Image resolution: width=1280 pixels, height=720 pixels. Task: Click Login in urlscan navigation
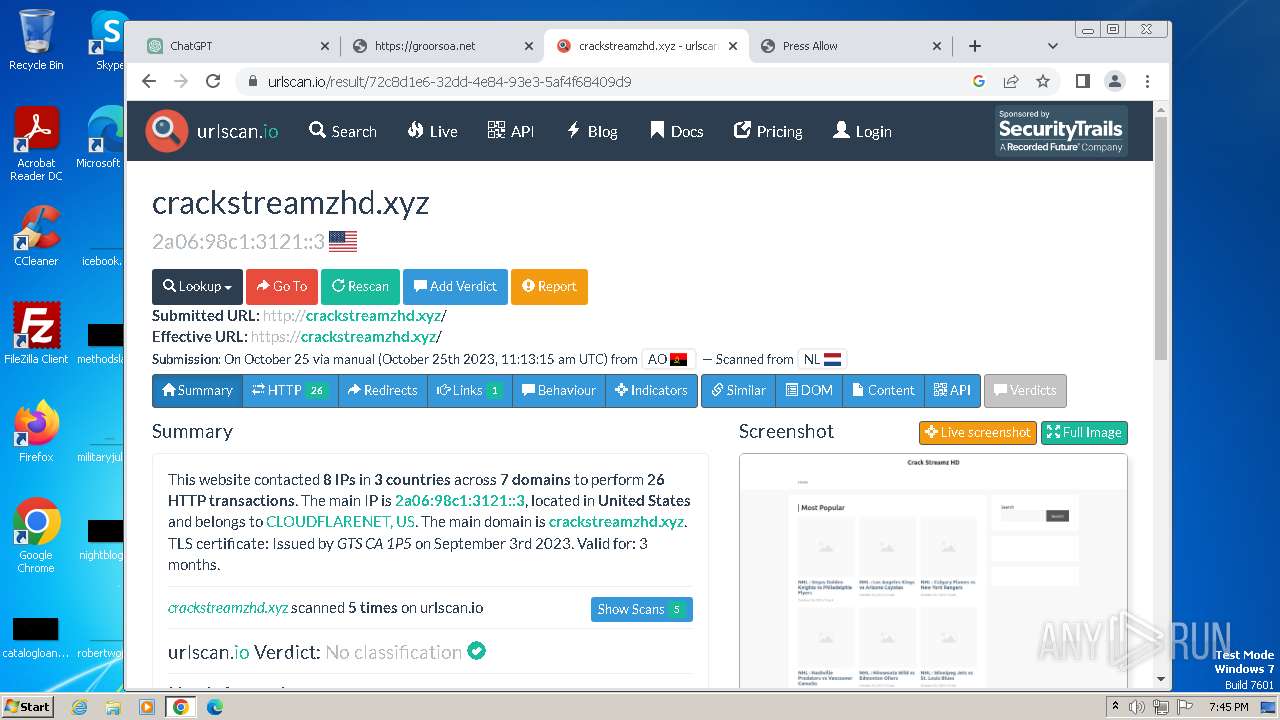pos(862,131)
